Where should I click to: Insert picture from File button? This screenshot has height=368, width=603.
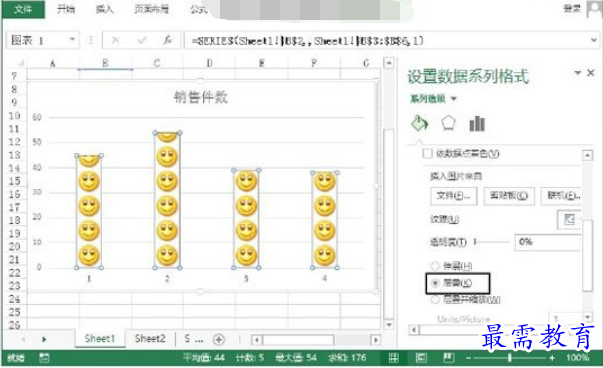[x=453, y=196]
